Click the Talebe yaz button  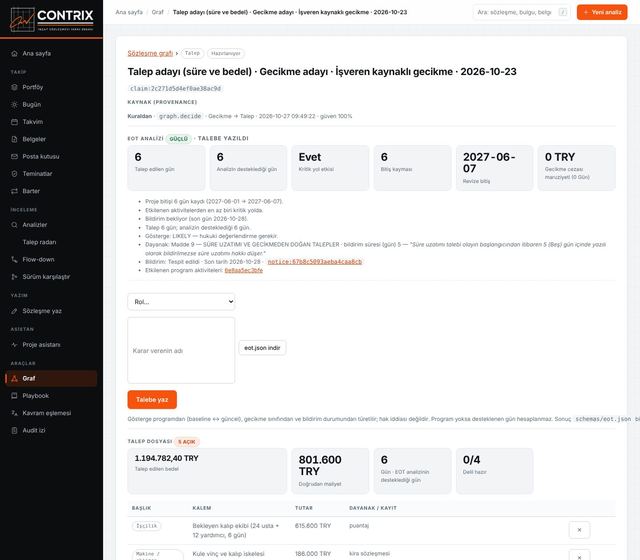point(152,400)
